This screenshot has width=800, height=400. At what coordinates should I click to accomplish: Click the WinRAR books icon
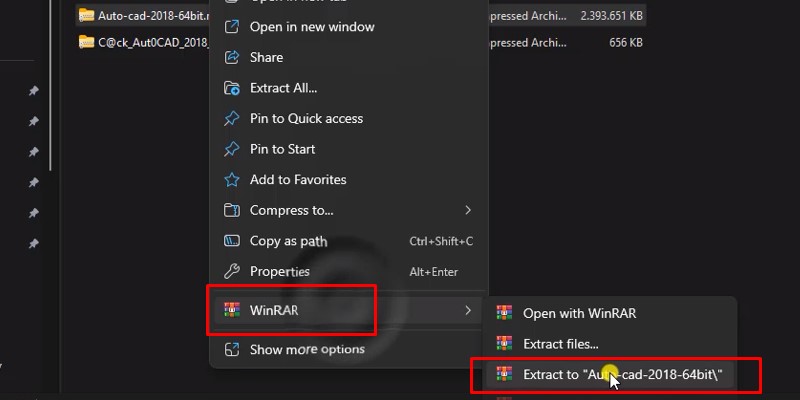pos(232,310)
